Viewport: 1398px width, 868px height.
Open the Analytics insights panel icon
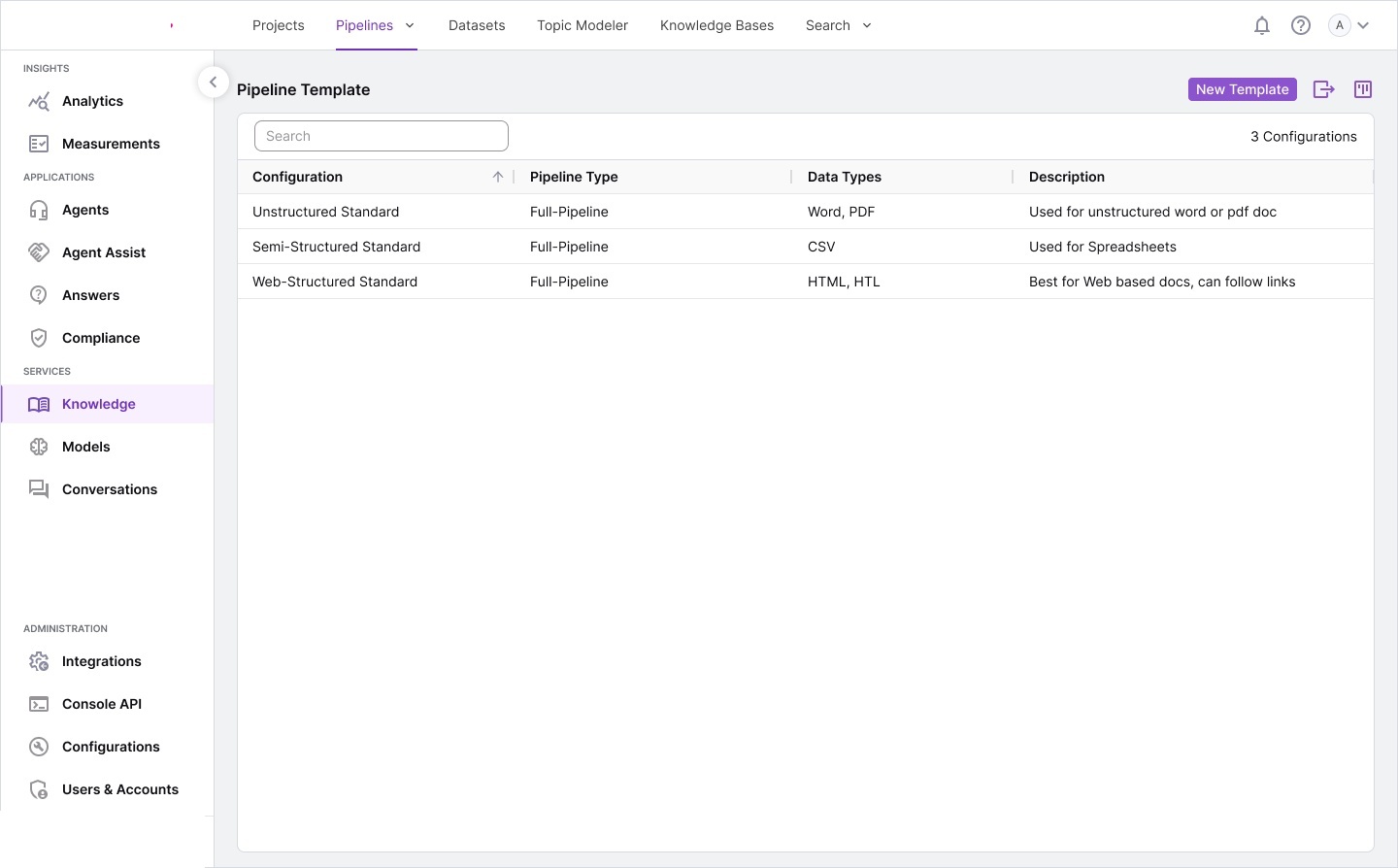[38, 100]
